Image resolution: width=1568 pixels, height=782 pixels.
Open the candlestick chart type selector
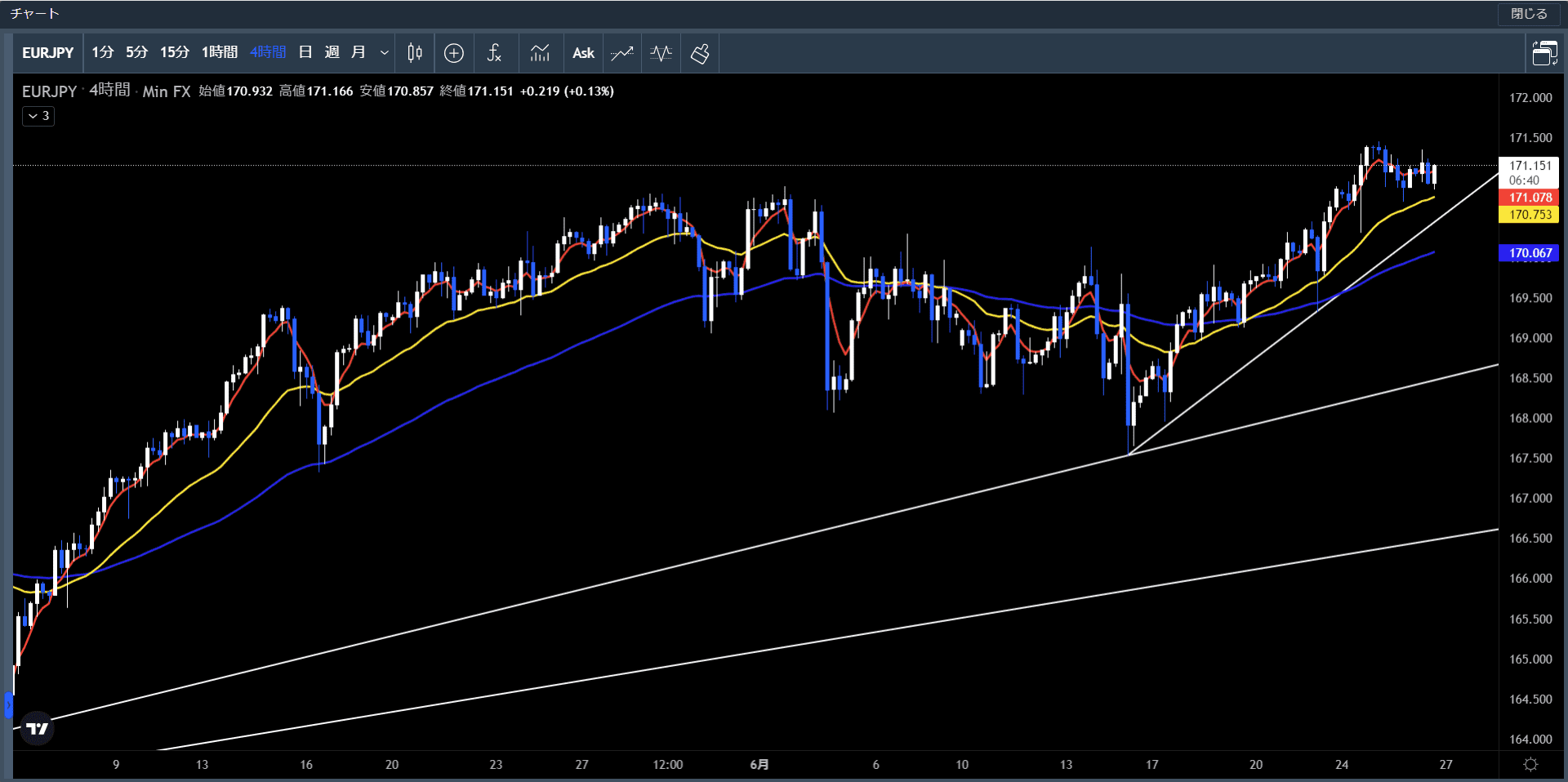pyautogui.click(x=415, y=53)
